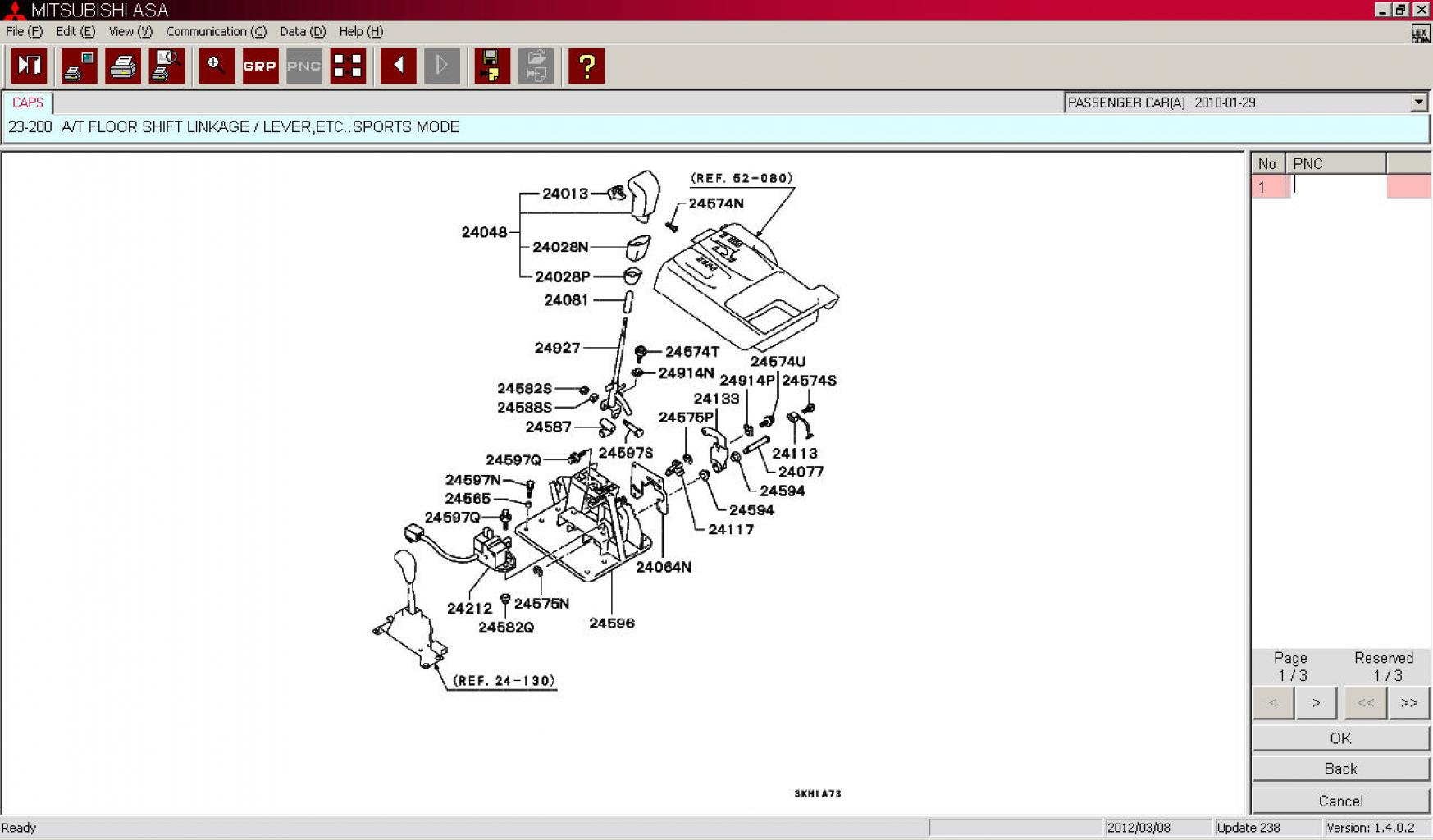
Task: Go to previous illustration with left arrow
Action: (x=399, y=66)
